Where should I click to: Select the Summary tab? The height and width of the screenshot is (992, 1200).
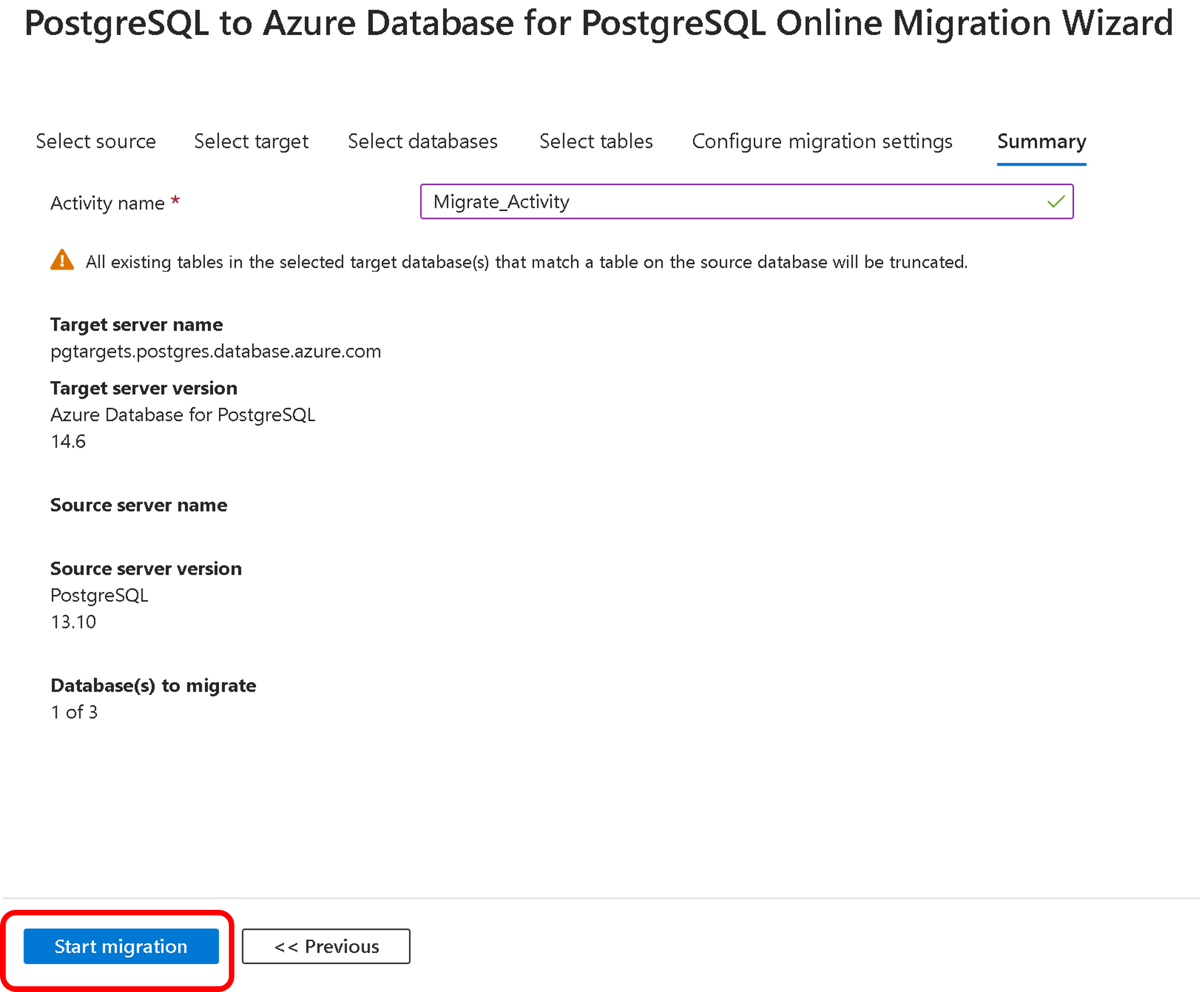[1041, 141]
